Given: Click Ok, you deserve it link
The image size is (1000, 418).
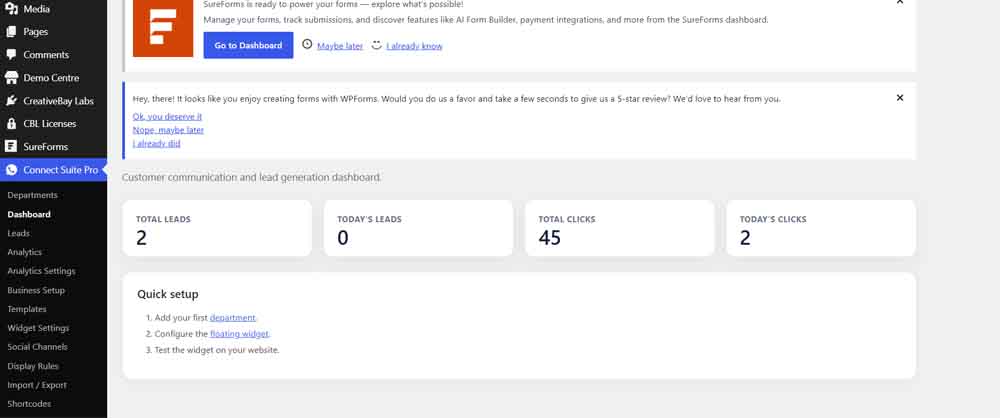Looking at the screenshot, I should pos(167,117).
